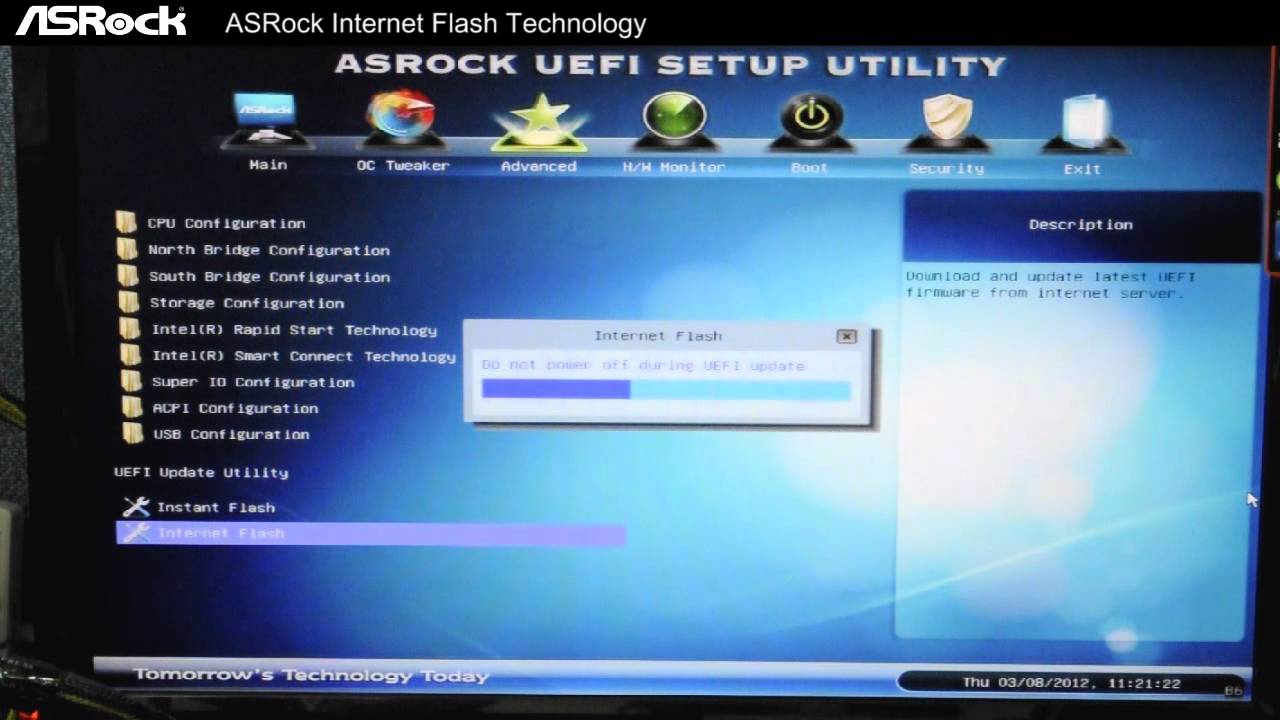
Task: Click 'Tomorrow's Technology Today' slogan
Action: point(311,675)
